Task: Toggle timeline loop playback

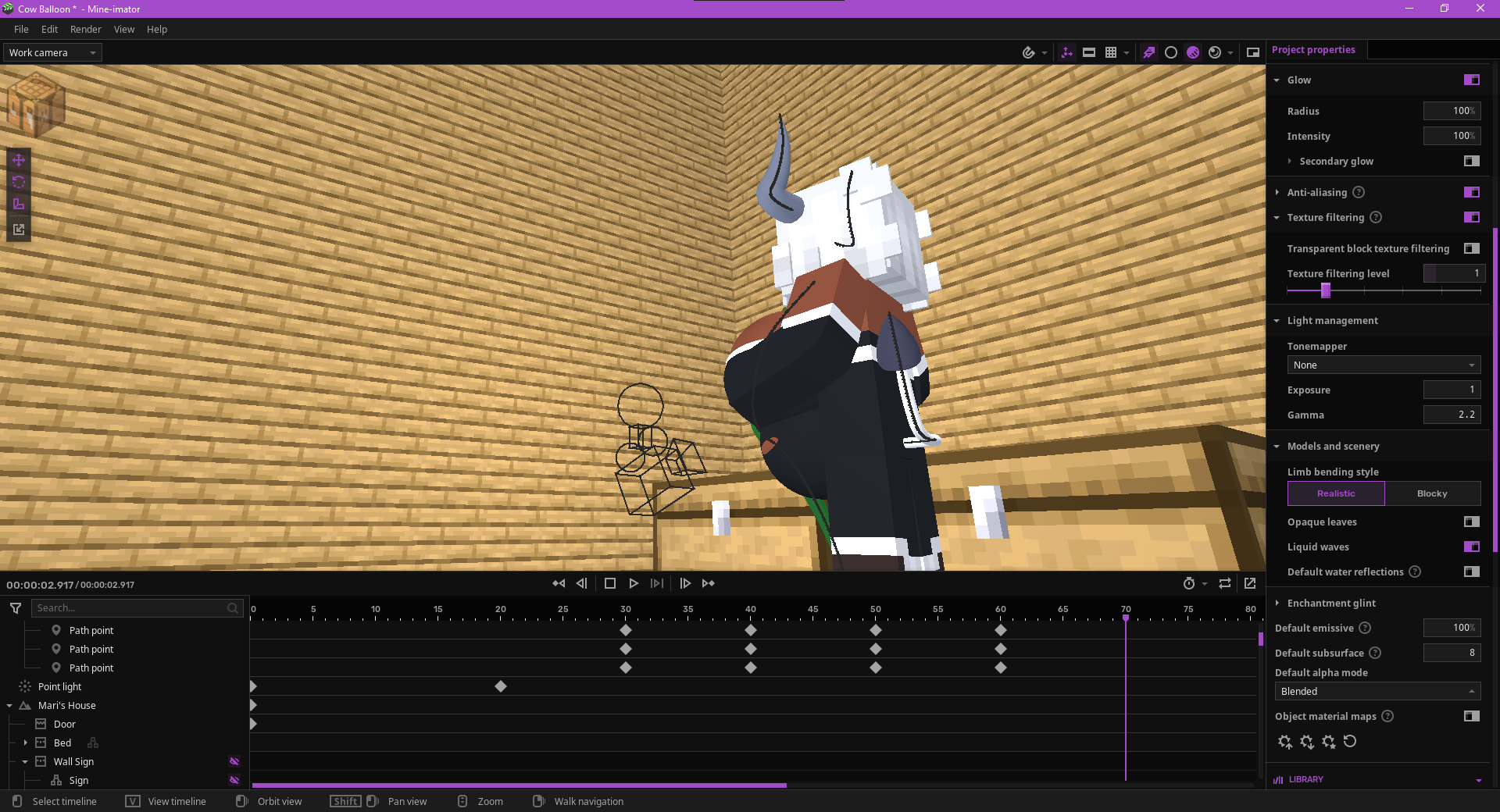Action: [x=1225, y=583]
